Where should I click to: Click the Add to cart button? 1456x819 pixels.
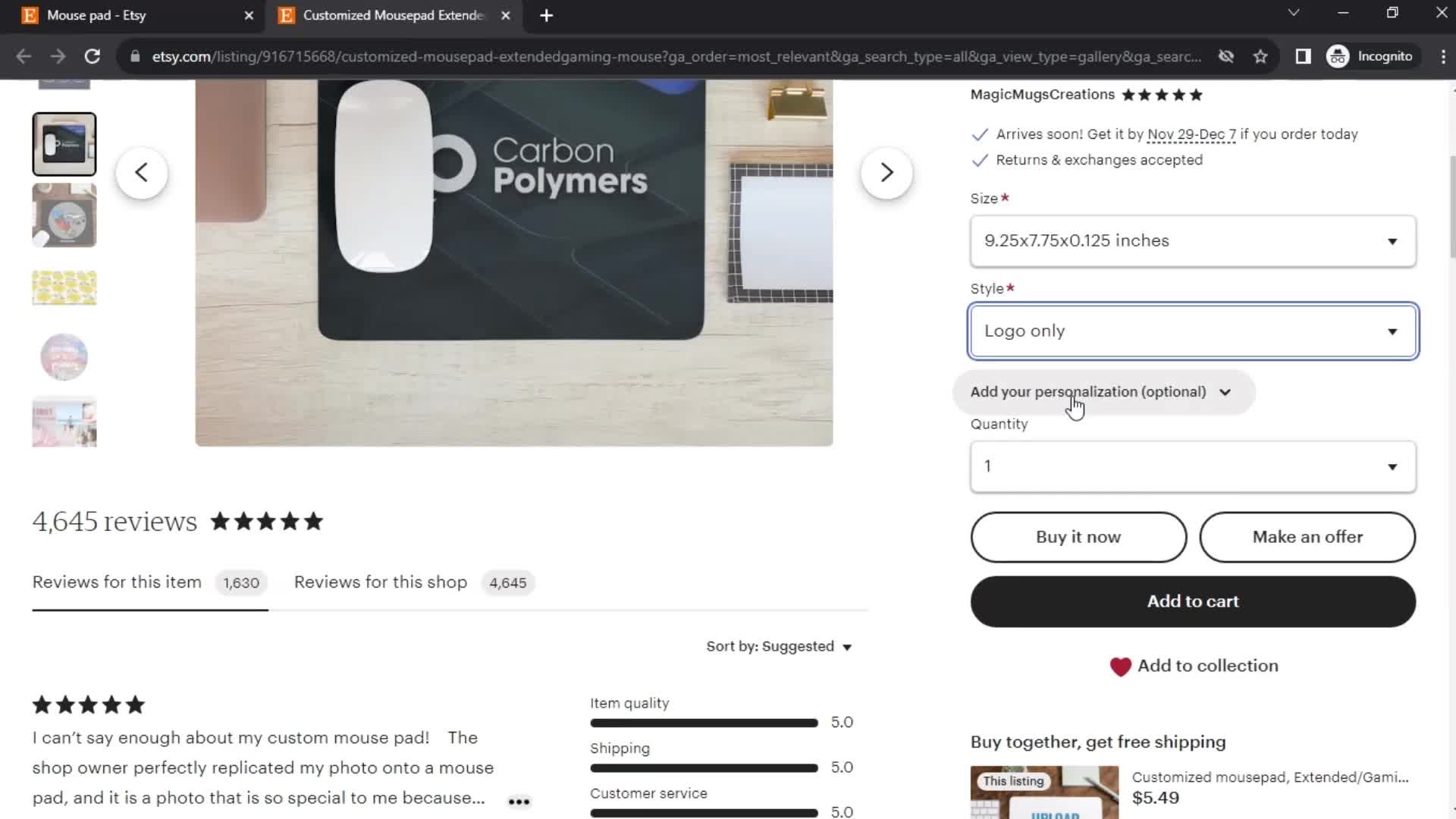click(x=1192, y=601)
